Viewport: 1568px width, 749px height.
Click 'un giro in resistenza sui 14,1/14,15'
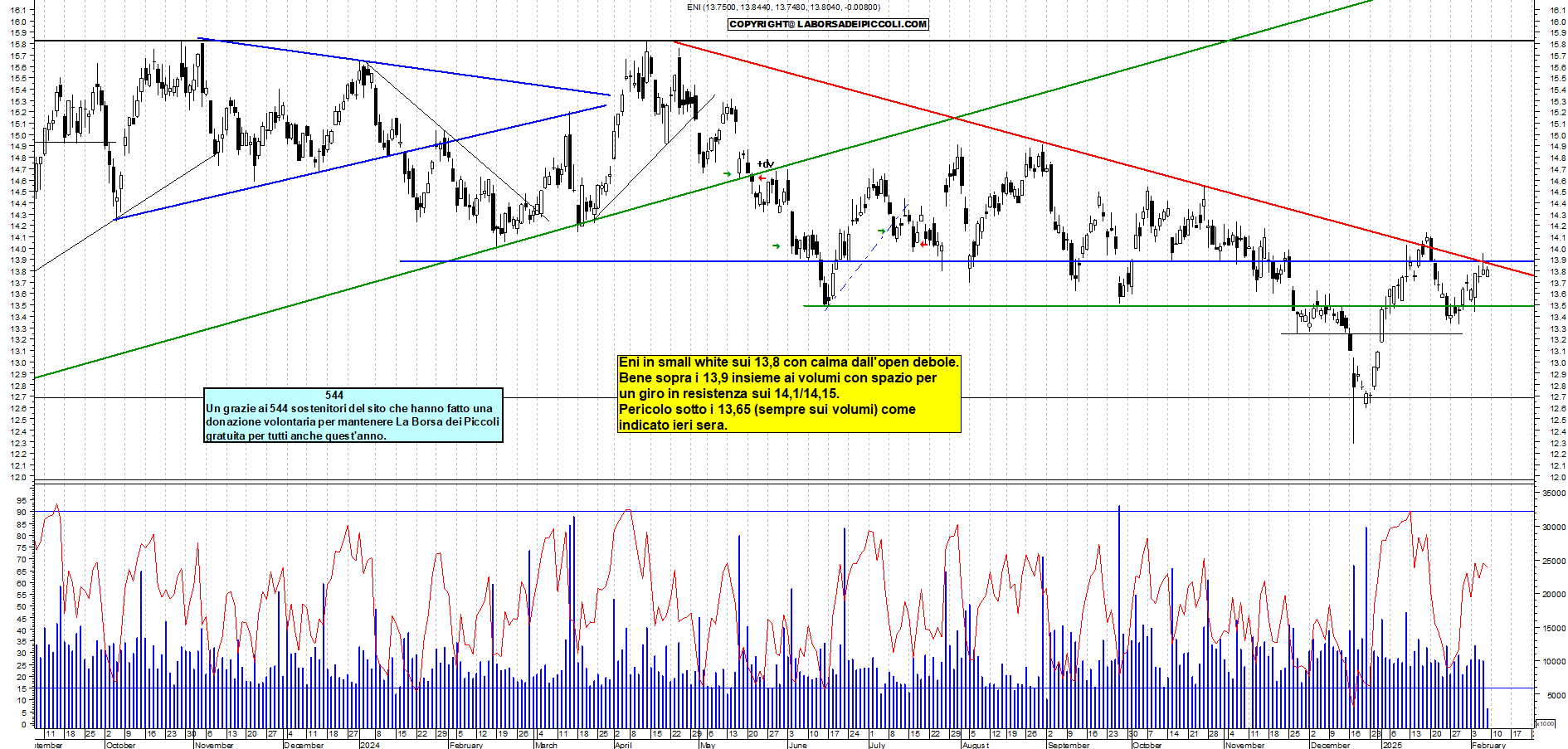point(729,393)
